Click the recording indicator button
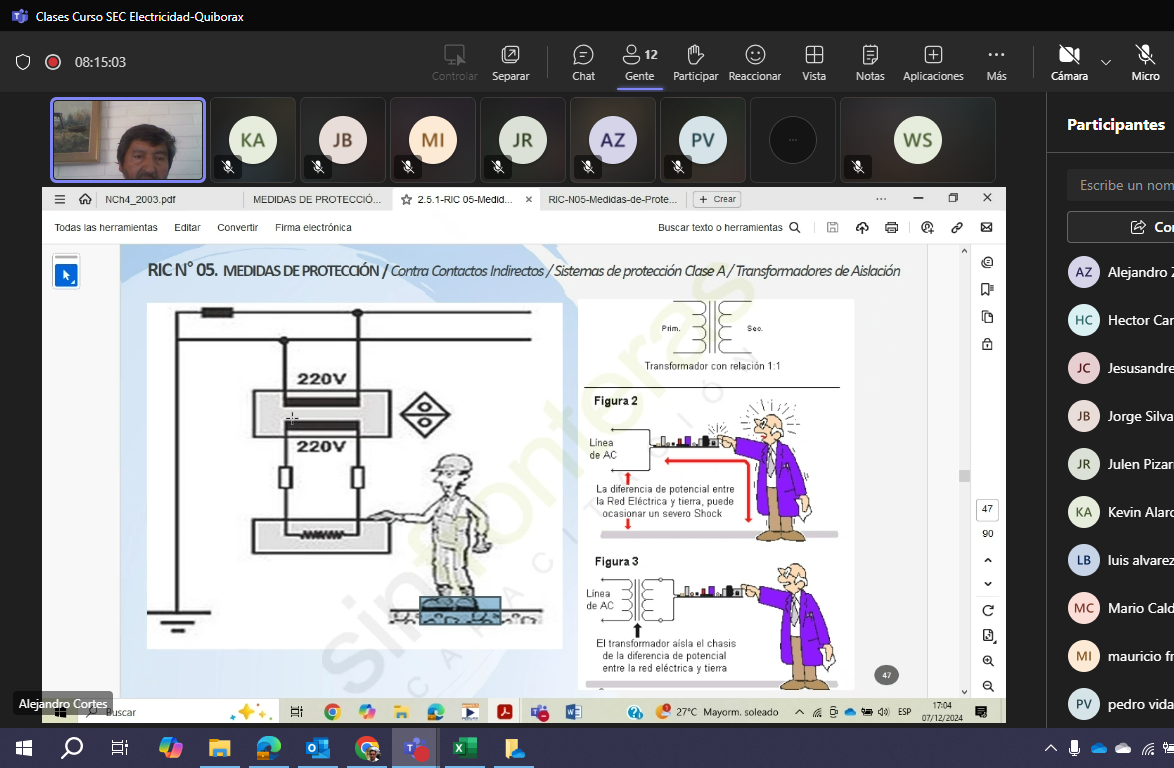Image resolution: width=1174 pixels, height=768 pixels. tap(53, 62)
